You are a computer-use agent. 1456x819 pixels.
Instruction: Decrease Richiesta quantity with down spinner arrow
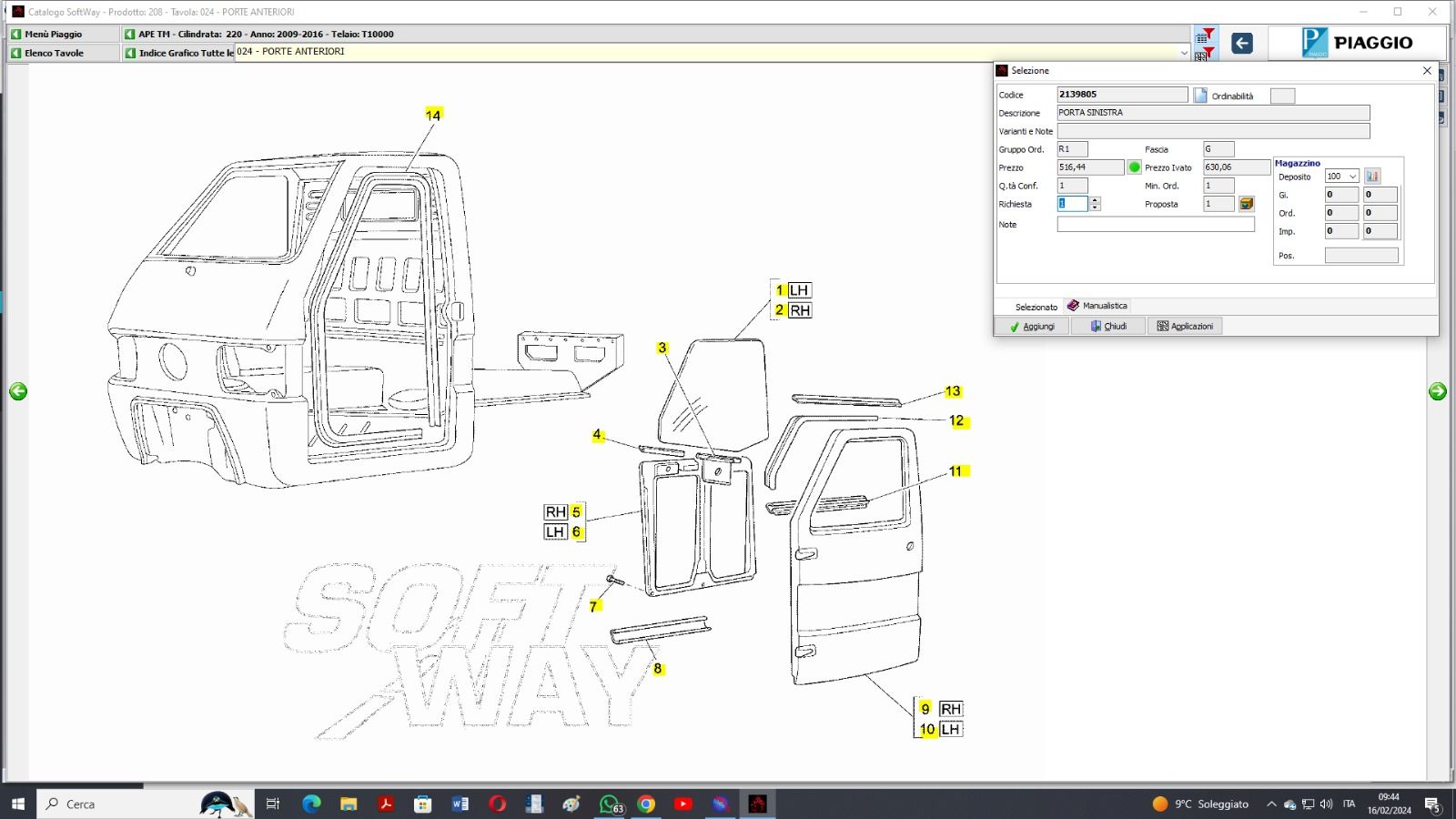click(1095, 208)
